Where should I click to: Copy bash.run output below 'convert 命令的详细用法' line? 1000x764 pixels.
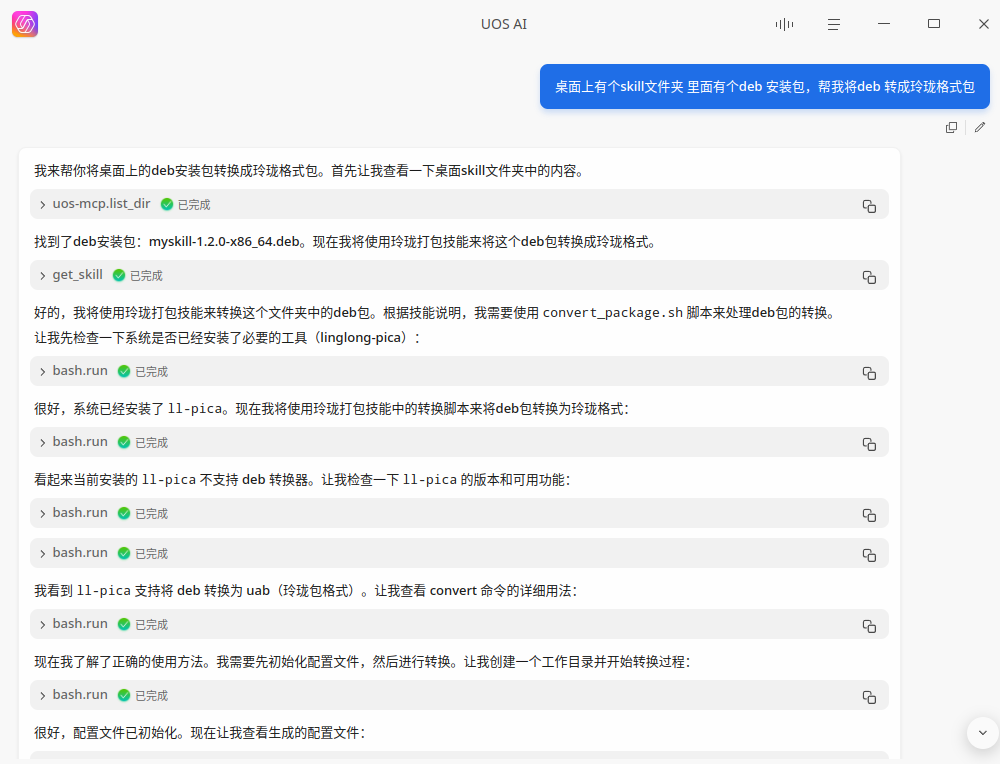(869, 626)
